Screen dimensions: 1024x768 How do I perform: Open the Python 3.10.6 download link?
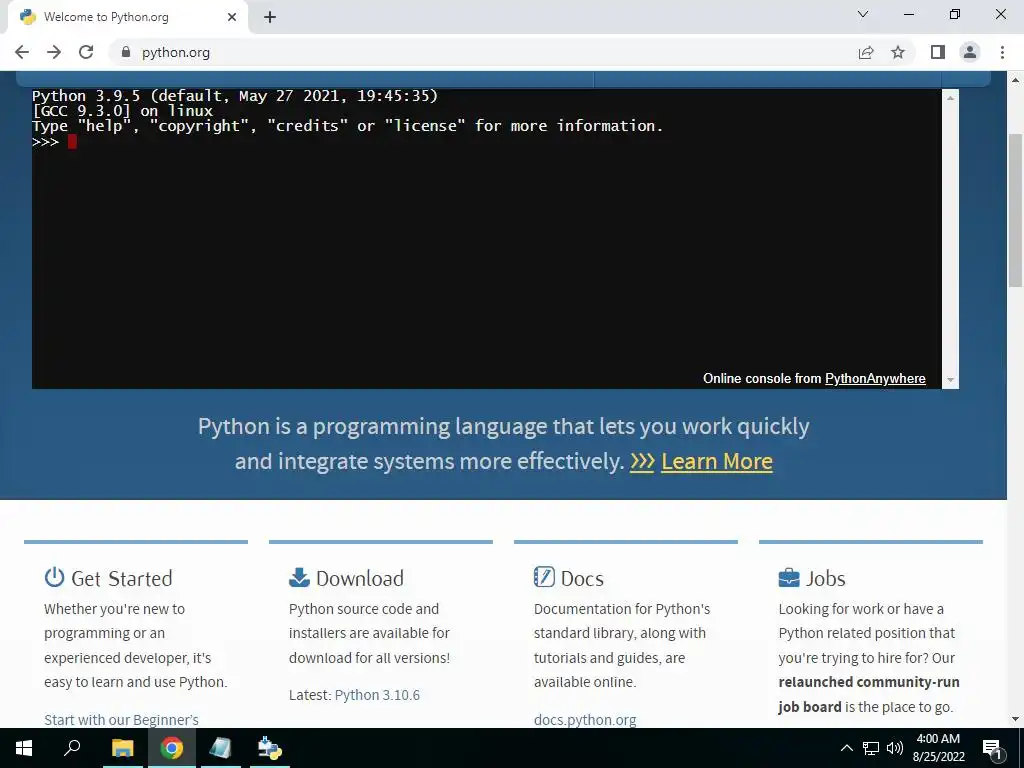377,695
